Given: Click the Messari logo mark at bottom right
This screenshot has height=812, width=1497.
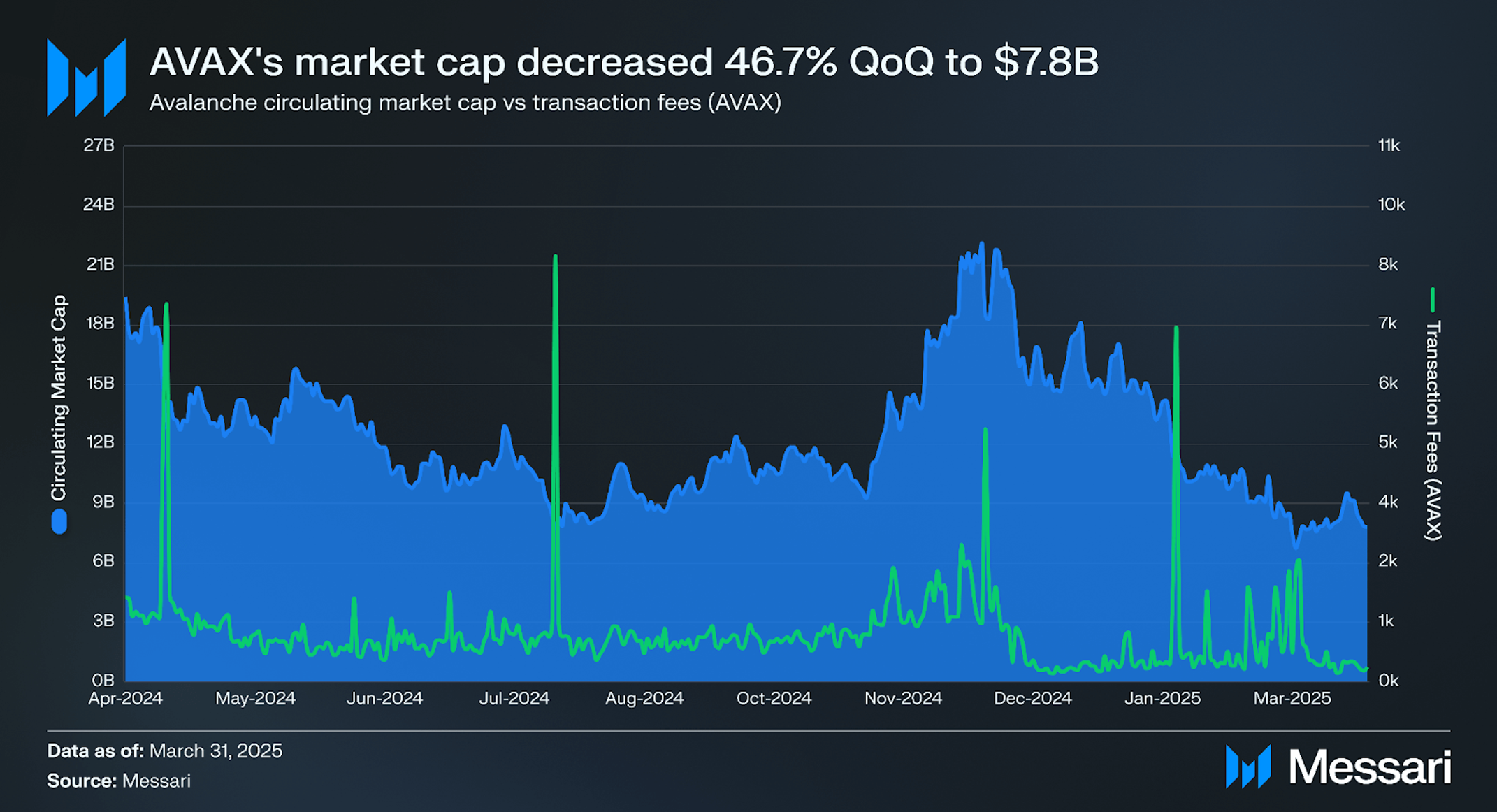Looking at the screenshot, I should 1248,767.
